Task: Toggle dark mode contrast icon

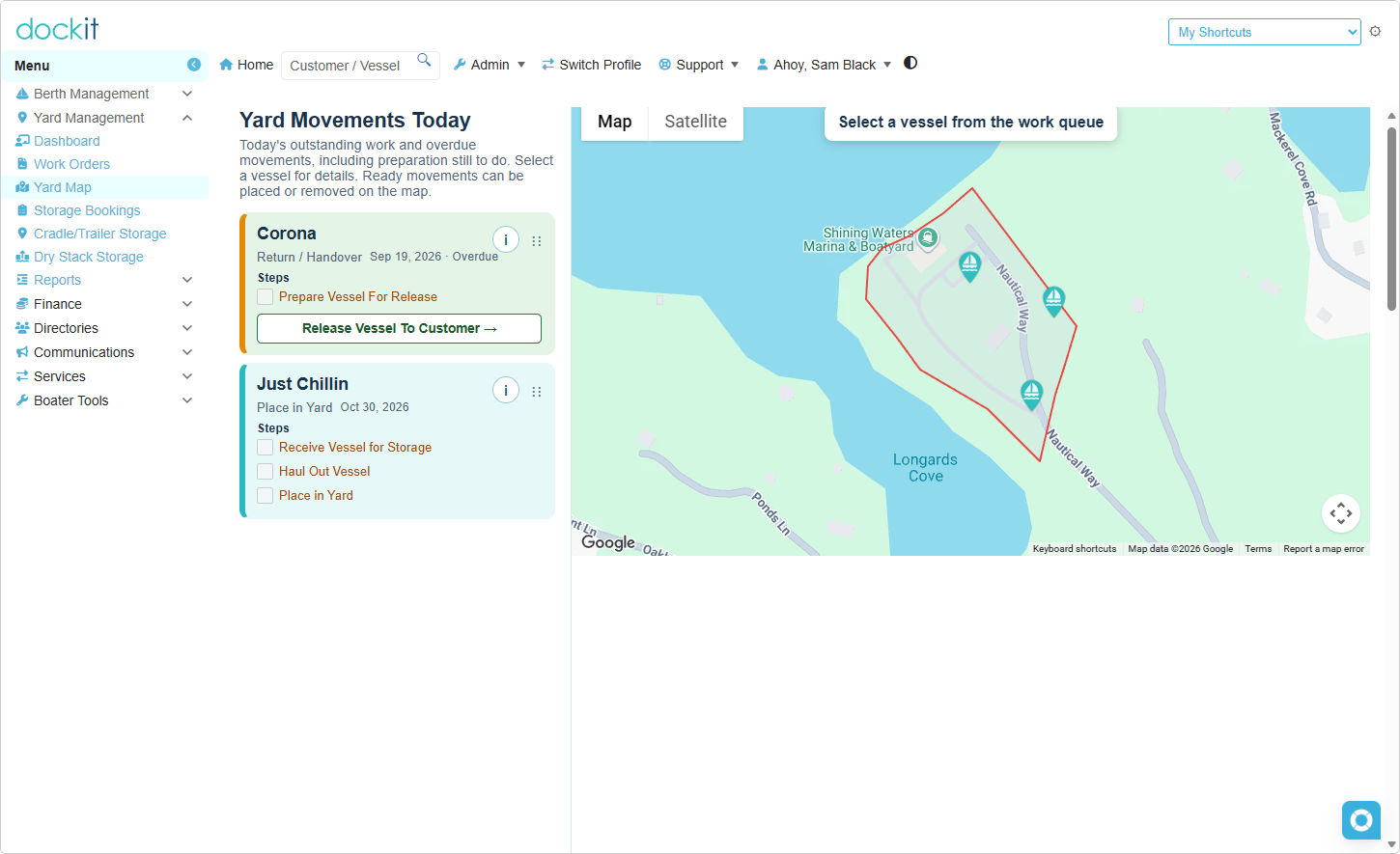Action: (x=910, y=63)
